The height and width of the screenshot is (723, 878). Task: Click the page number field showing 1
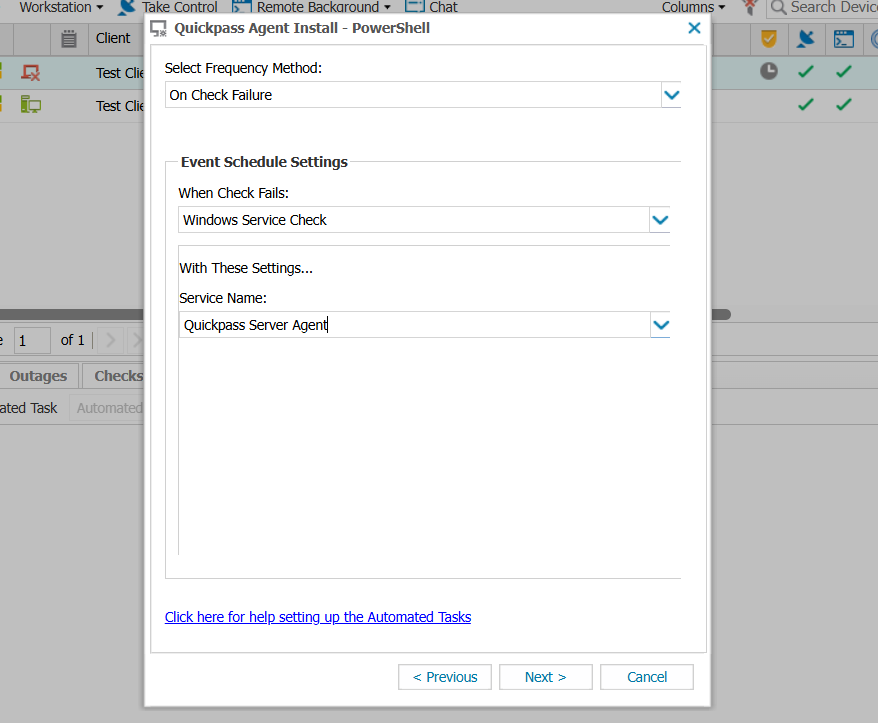(32, 340)
